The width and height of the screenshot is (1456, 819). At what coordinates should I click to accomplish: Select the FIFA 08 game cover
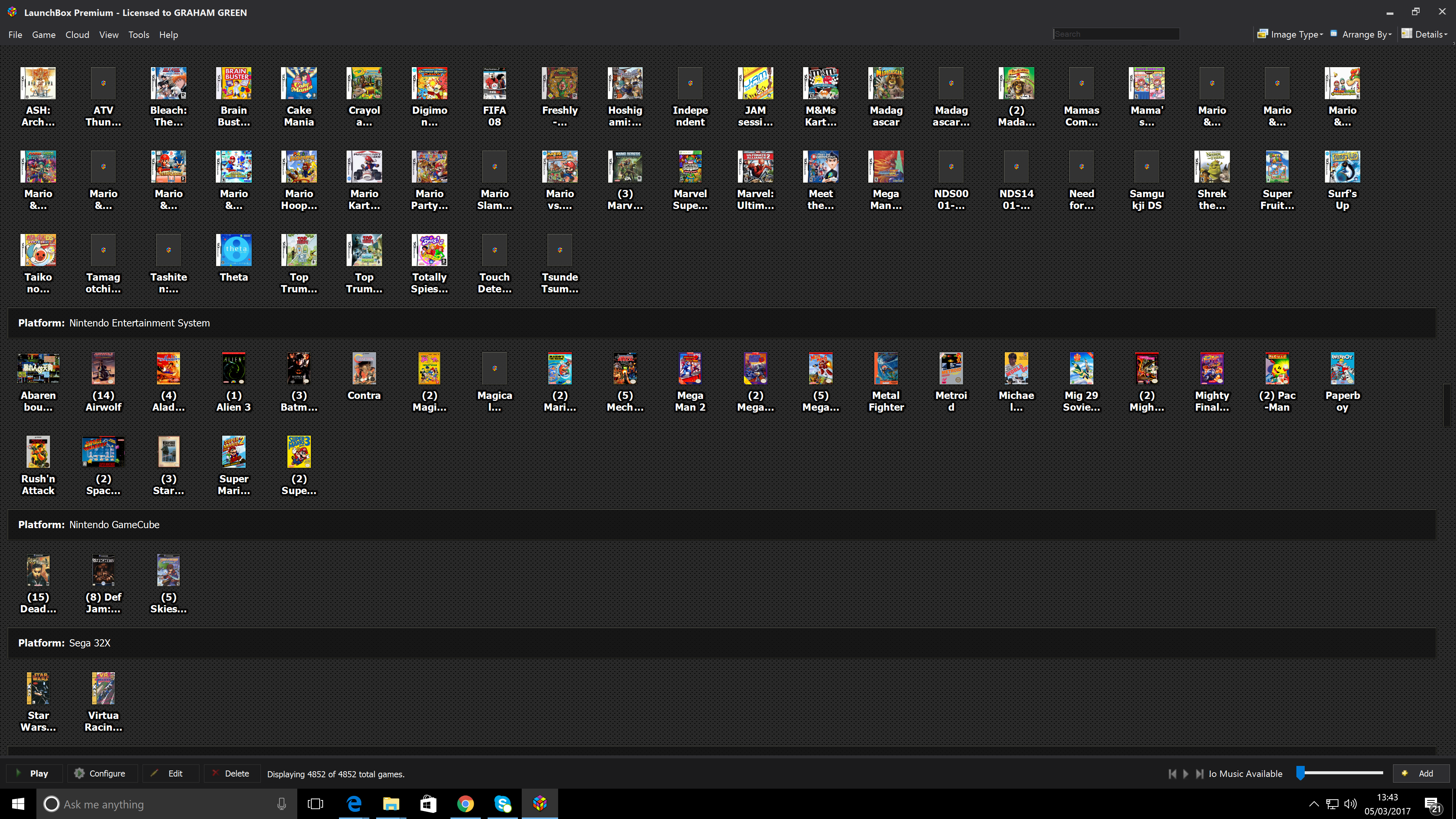[494, 83]
